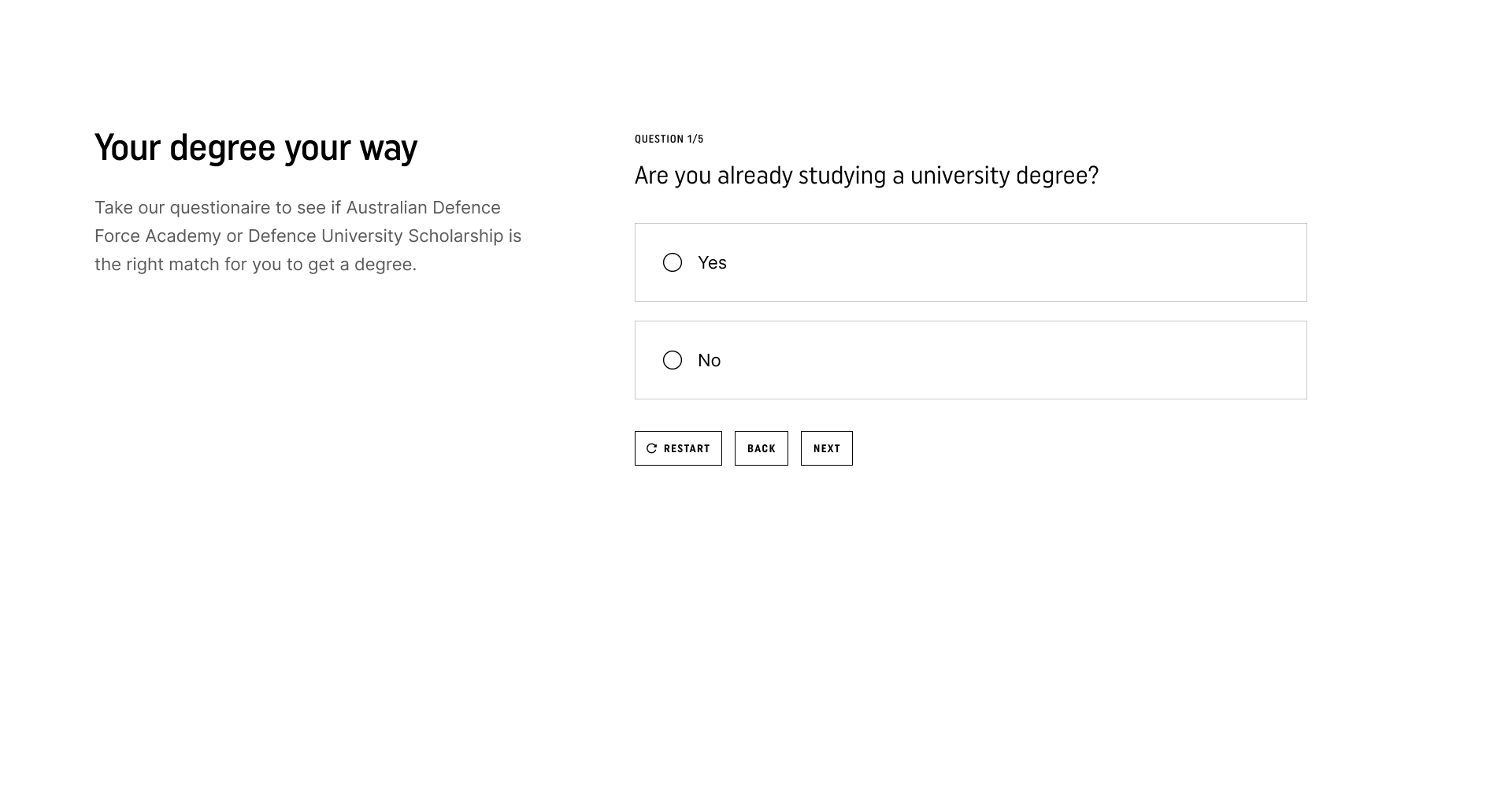The height and width of the screenshot is (791, 1512).
Task: Click the 'No' label text
Action: pos(709,360)
